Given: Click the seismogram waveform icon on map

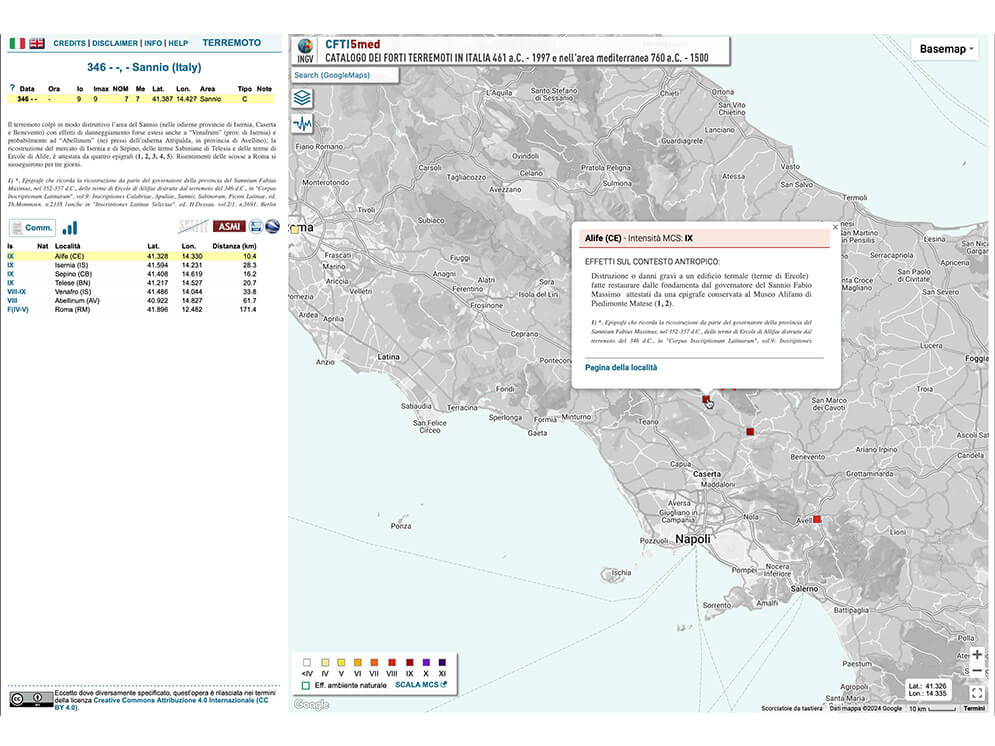Looking at the screenshot, I should (302, 123).
